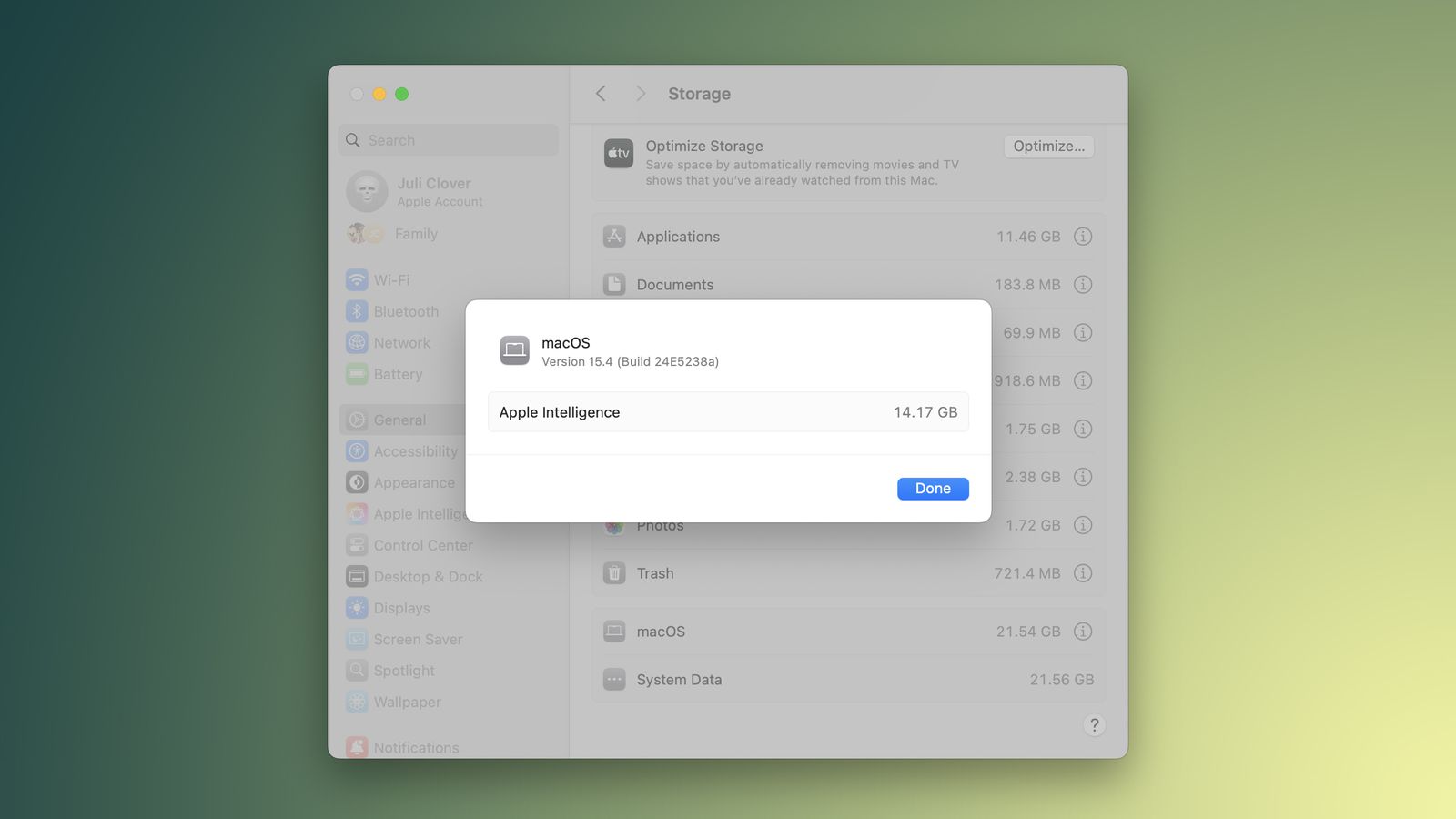This screenshot has height=819, width=1456.
Task: Click the Apple TV icon in Optimize Storage
Action: point(618,154)
